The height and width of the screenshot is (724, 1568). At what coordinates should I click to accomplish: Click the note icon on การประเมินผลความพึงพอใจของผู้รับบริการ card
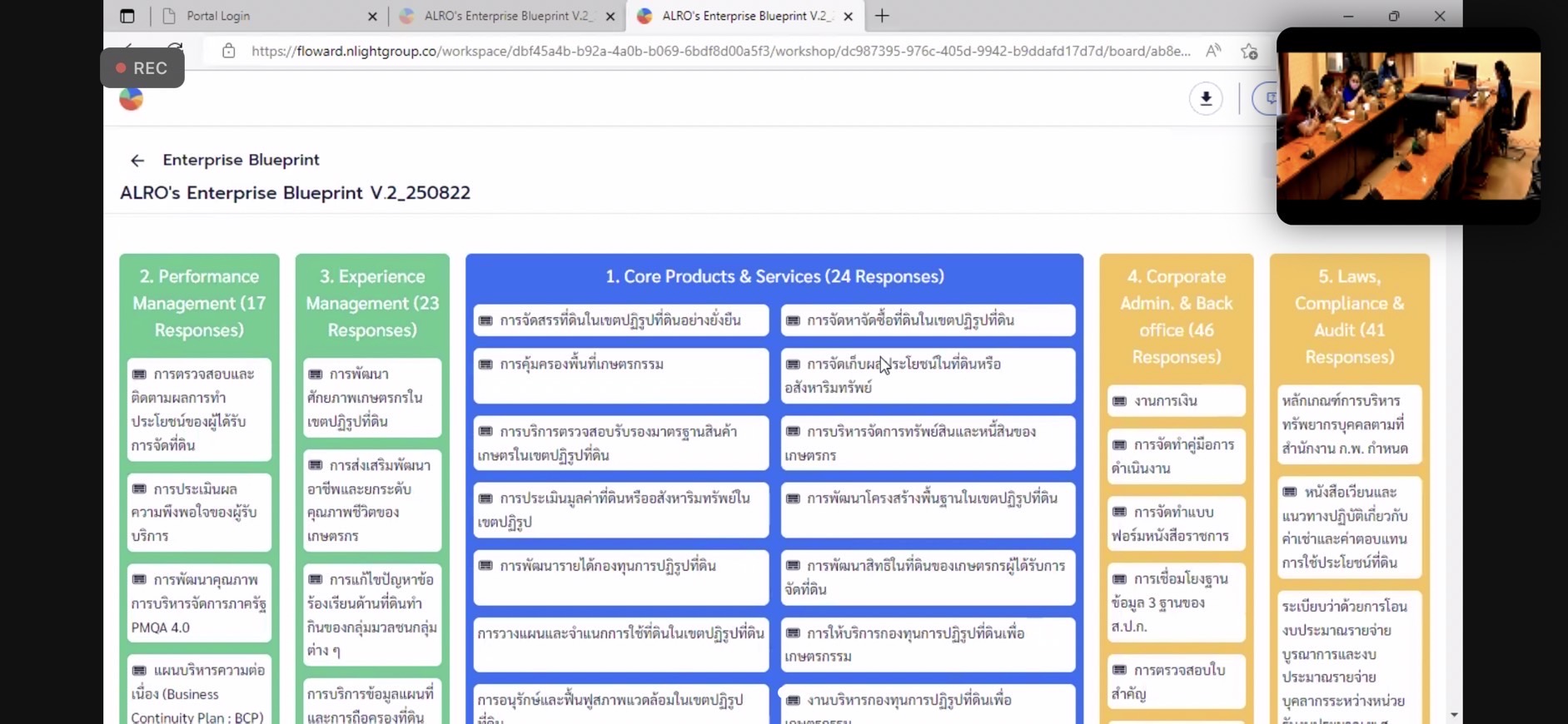pos(139,489)
